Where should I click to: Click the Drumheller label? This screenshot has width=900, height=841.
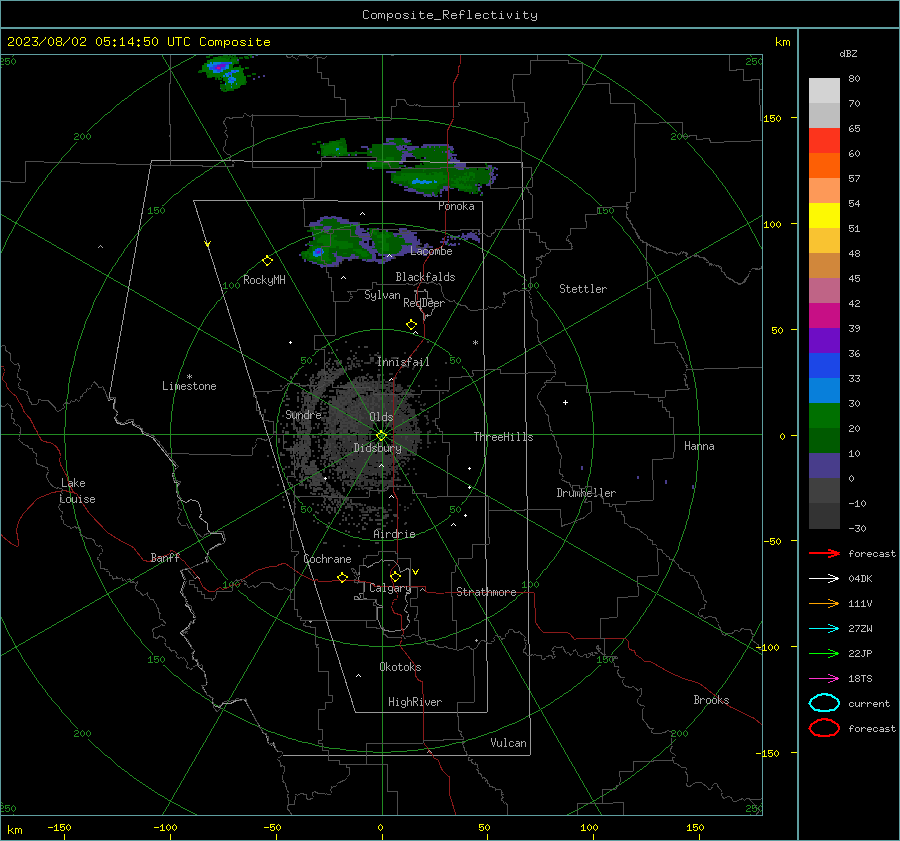(x=586, y=493)
